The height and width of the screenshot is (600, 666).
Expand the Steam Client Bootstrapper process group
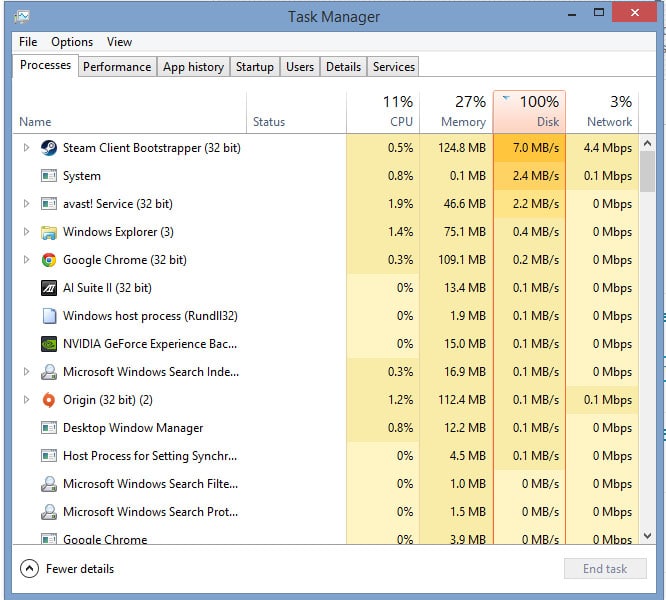26,148
